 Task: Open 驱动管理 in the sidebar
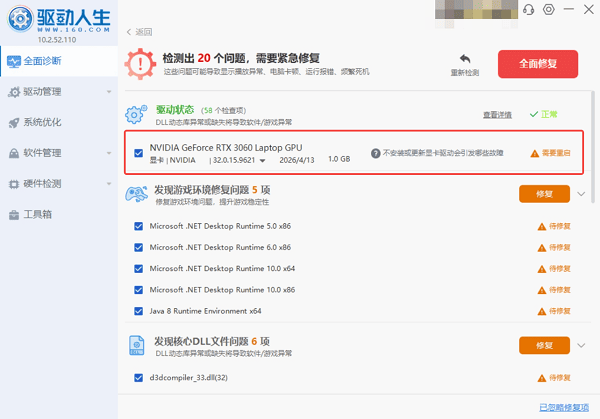pos(59,92)
